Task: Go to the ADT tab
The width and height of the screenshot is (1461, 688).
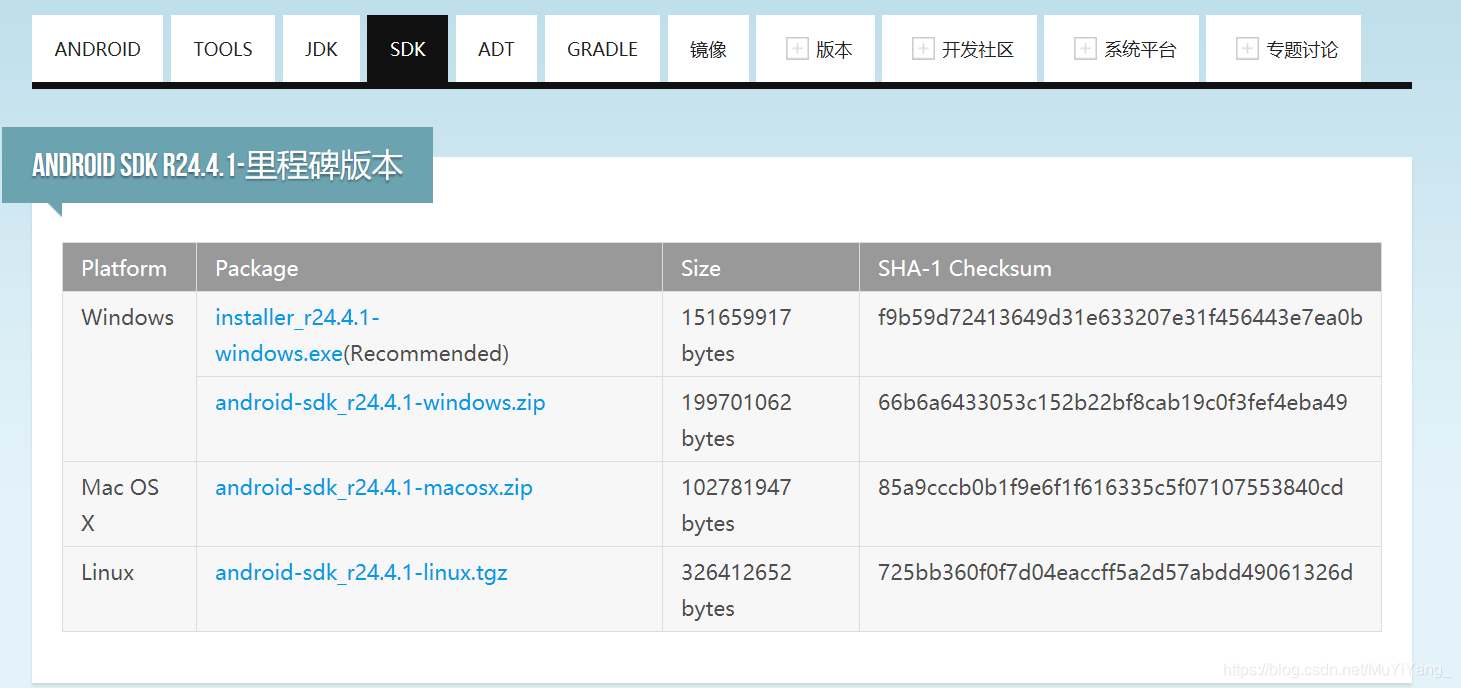Action: coord(496,49)
